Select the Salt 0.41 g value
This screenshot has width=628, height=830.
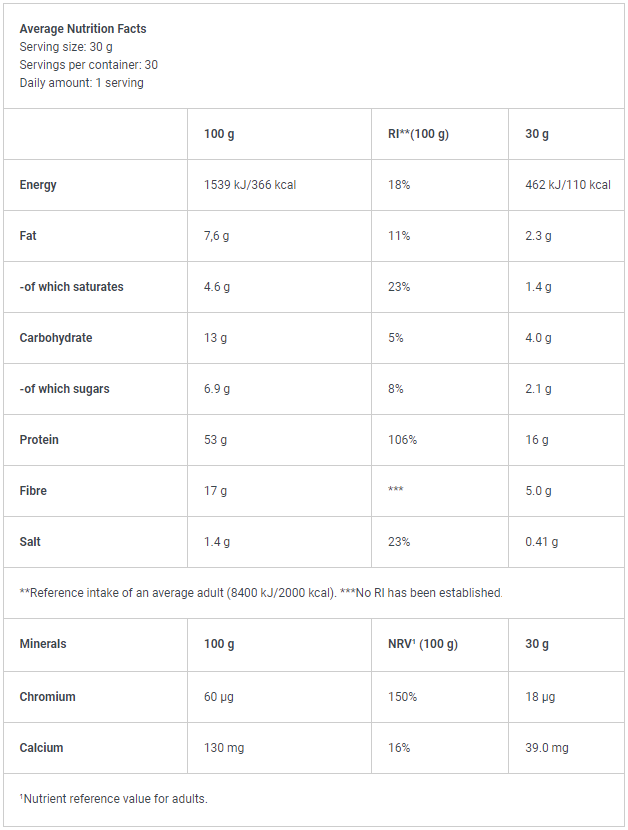click(x=542, y=542)
